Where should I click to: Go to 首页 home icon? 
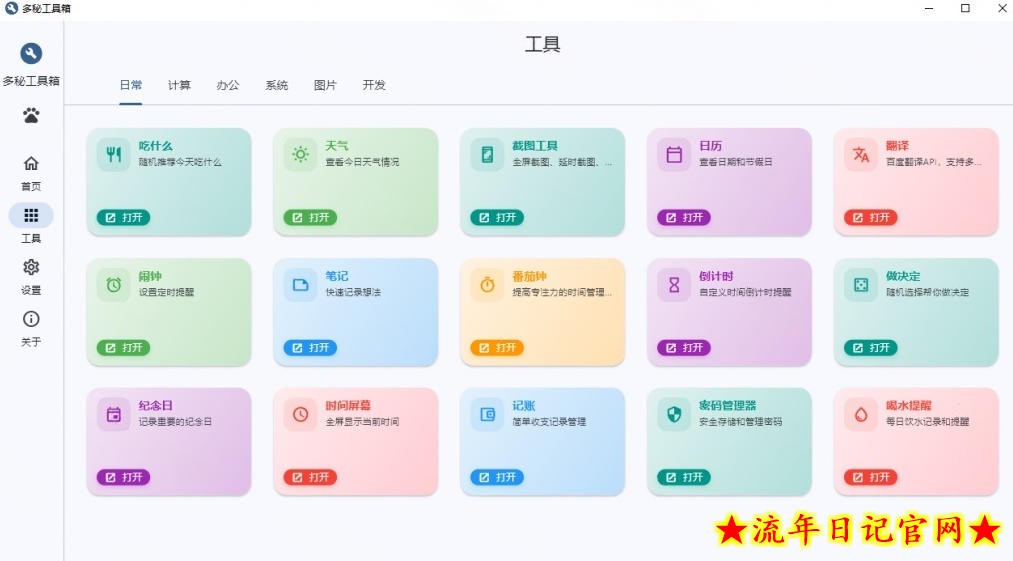(31, 164)
